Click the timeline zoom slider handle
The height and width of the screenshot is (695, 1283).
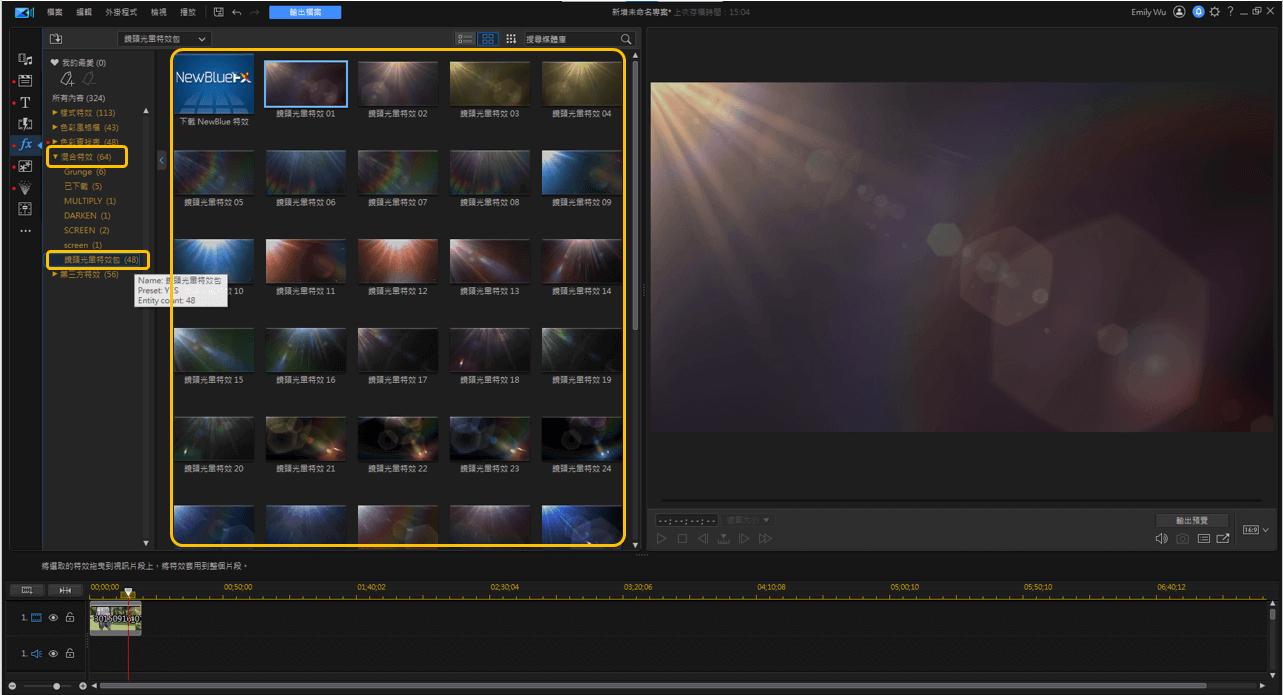point(56,686)
